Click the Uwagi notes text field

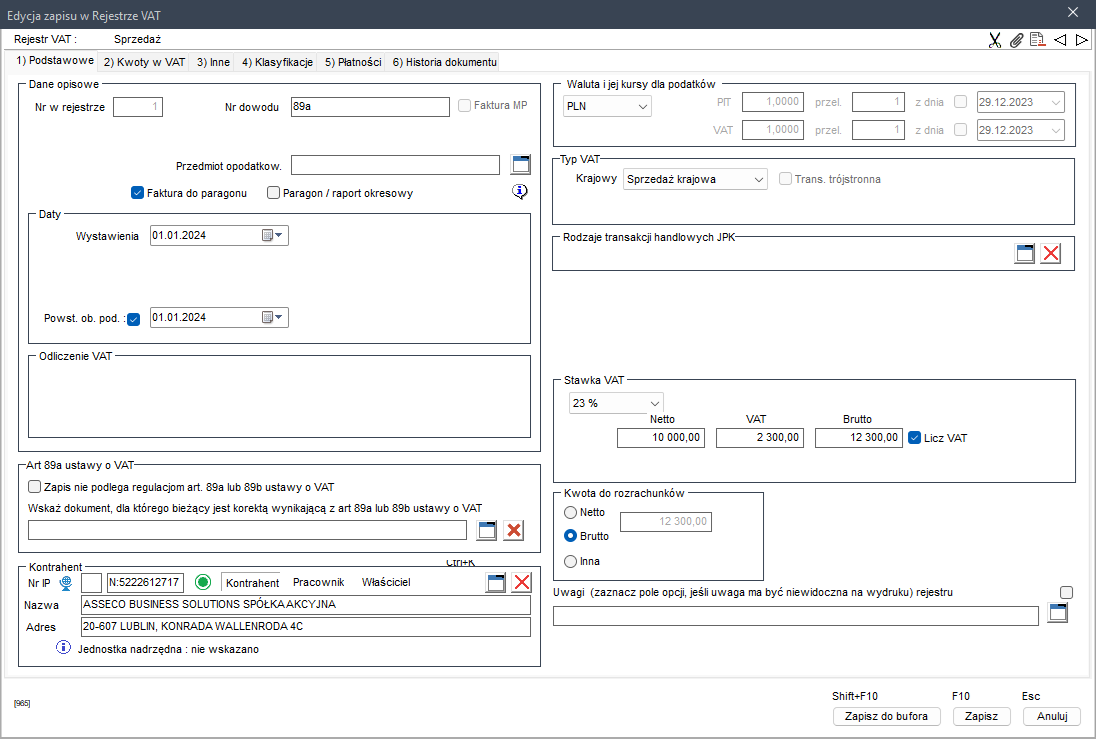[x=796, y=616]
